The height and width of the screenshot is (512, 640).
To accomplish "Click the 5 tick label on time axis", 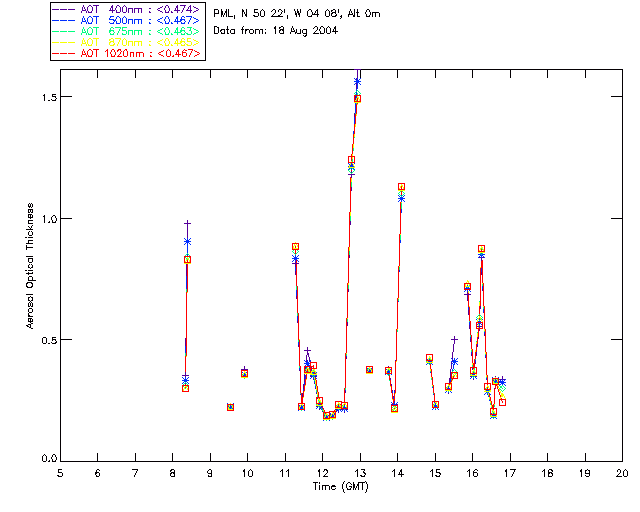I will [x=60, y=473].
